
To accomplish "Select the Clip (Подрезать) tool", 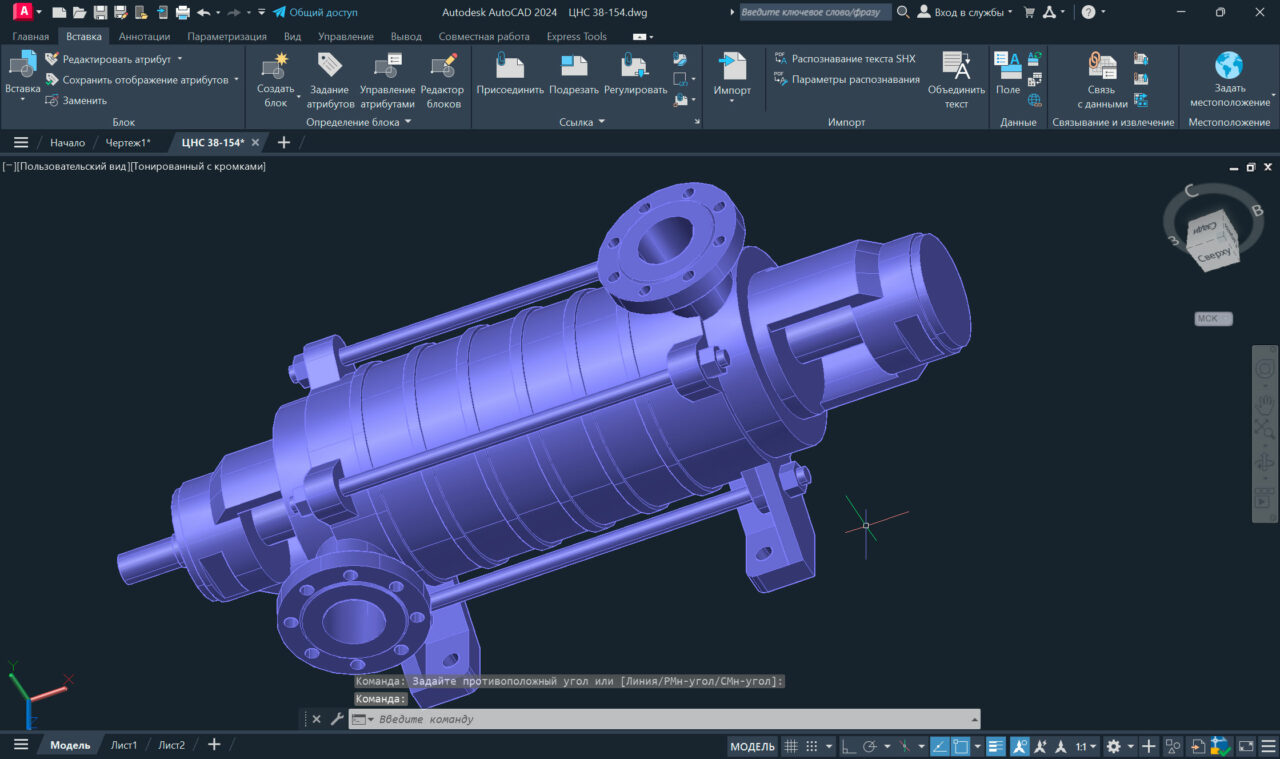I will click(574, 68).
